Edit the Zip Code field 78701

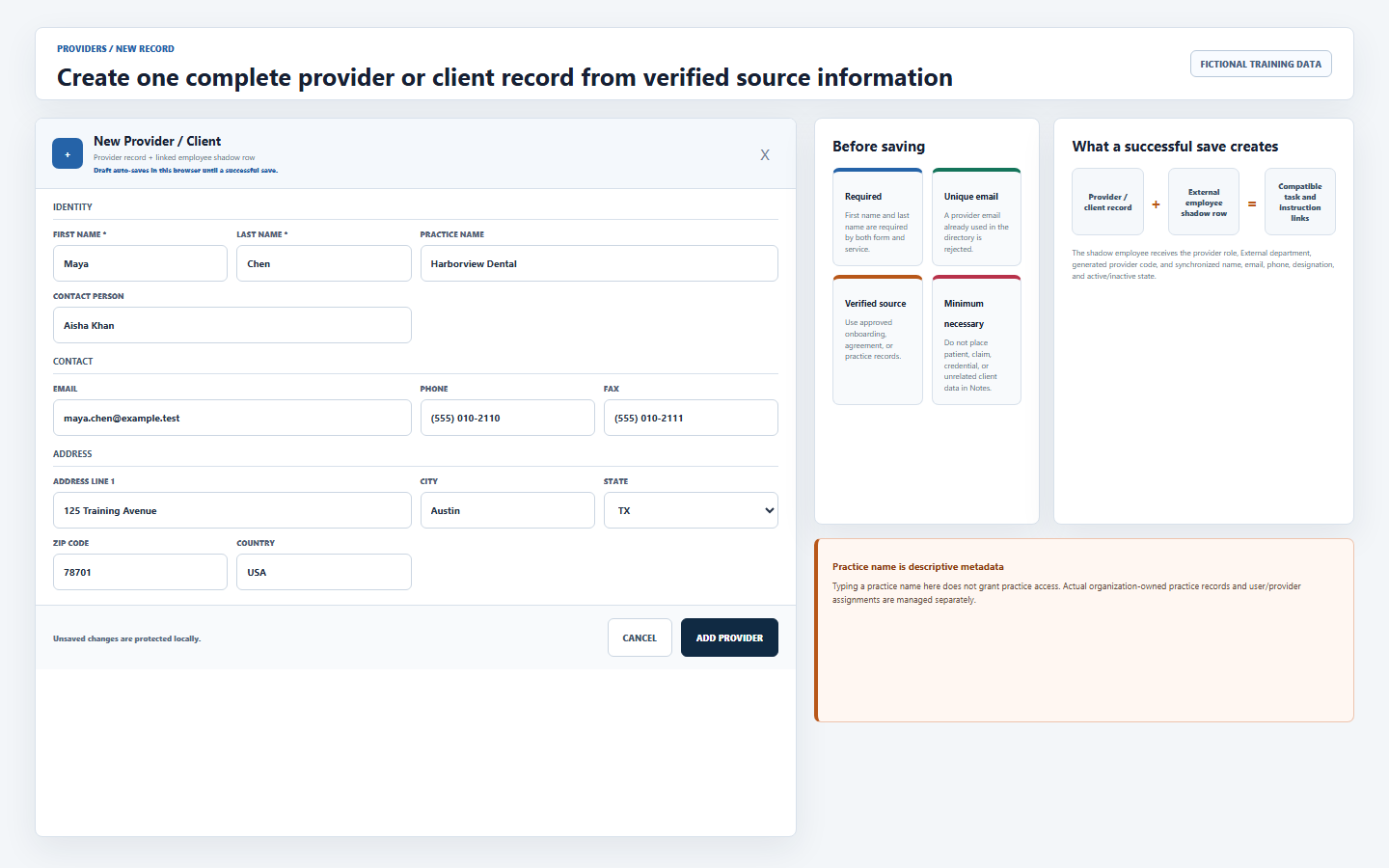pyautogui.click(x=140, y=572)
